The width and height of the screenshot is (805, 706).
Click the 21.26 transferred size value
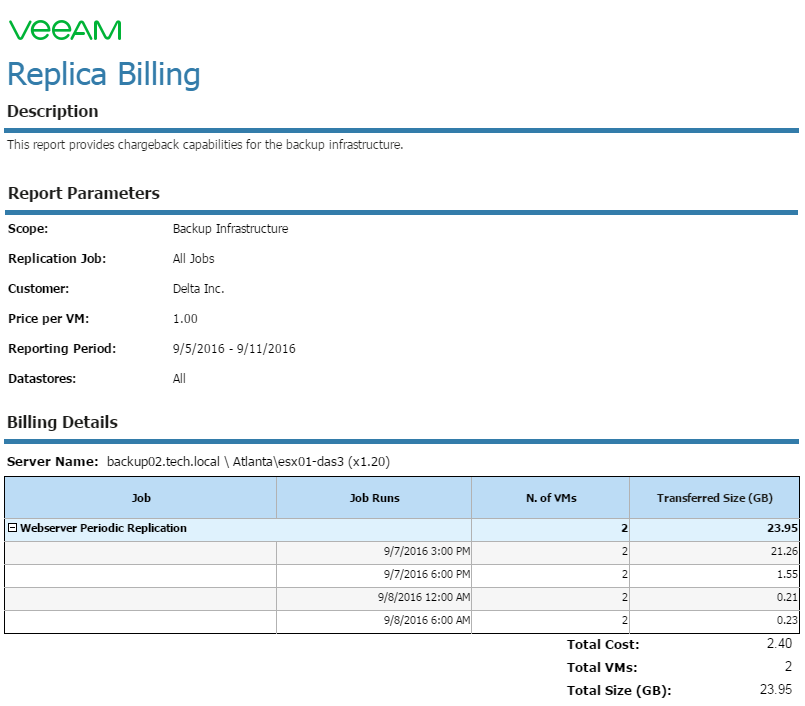(784, 551)
